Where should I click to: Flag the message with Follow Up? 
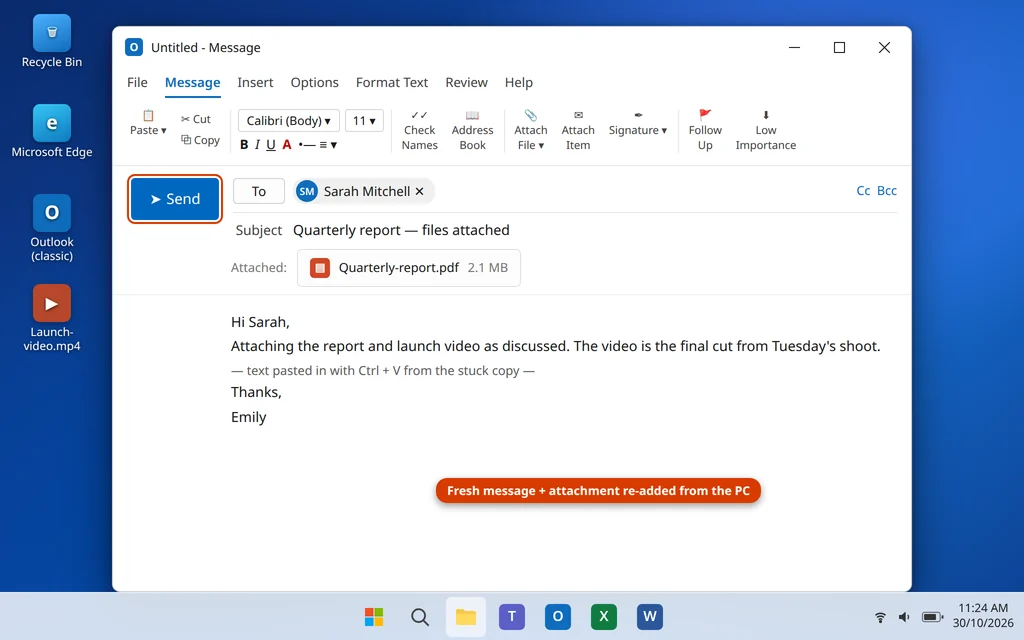(x=705, y=131)
